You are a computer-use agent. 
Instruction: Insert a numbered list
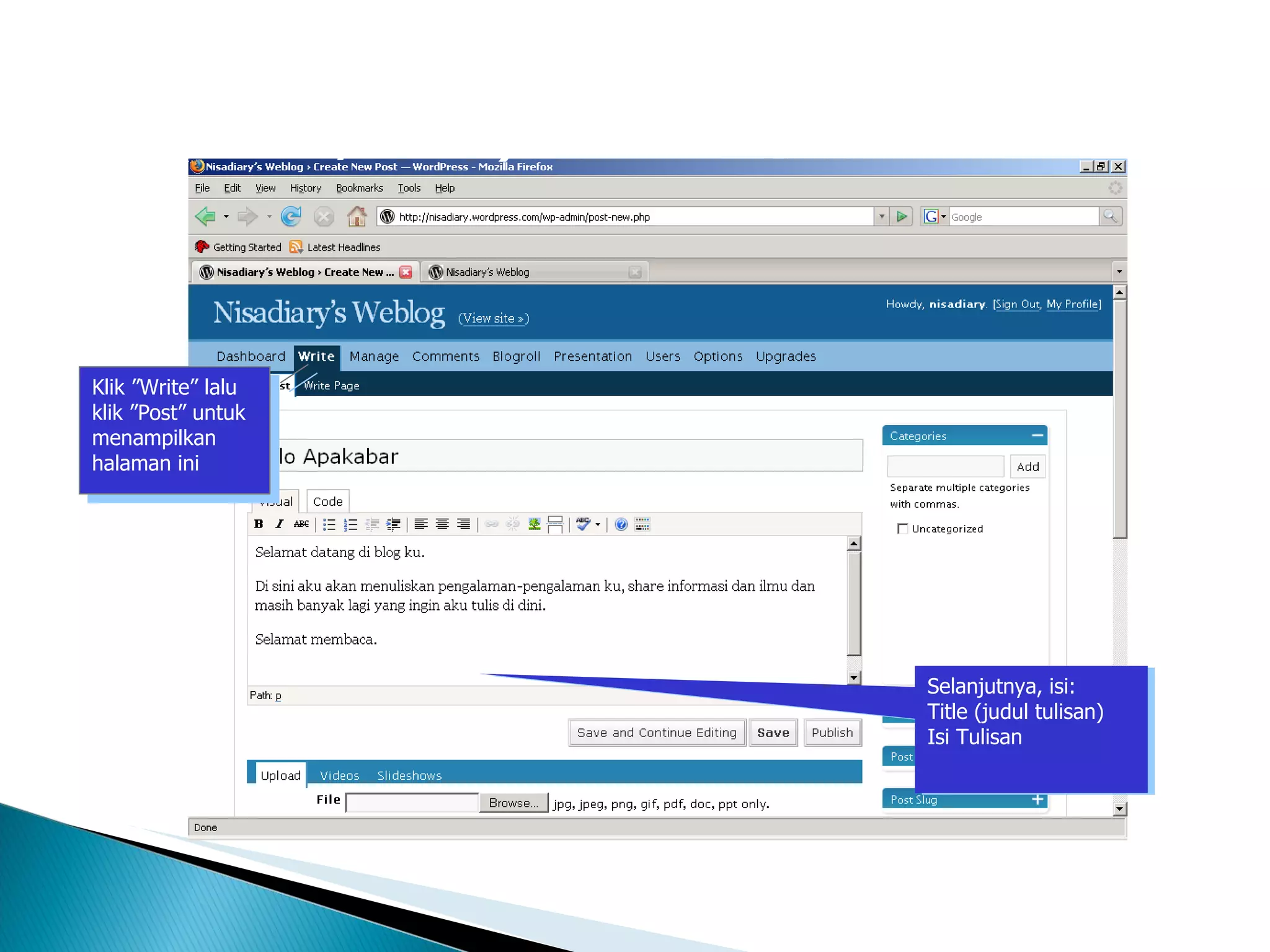point(350,525)
